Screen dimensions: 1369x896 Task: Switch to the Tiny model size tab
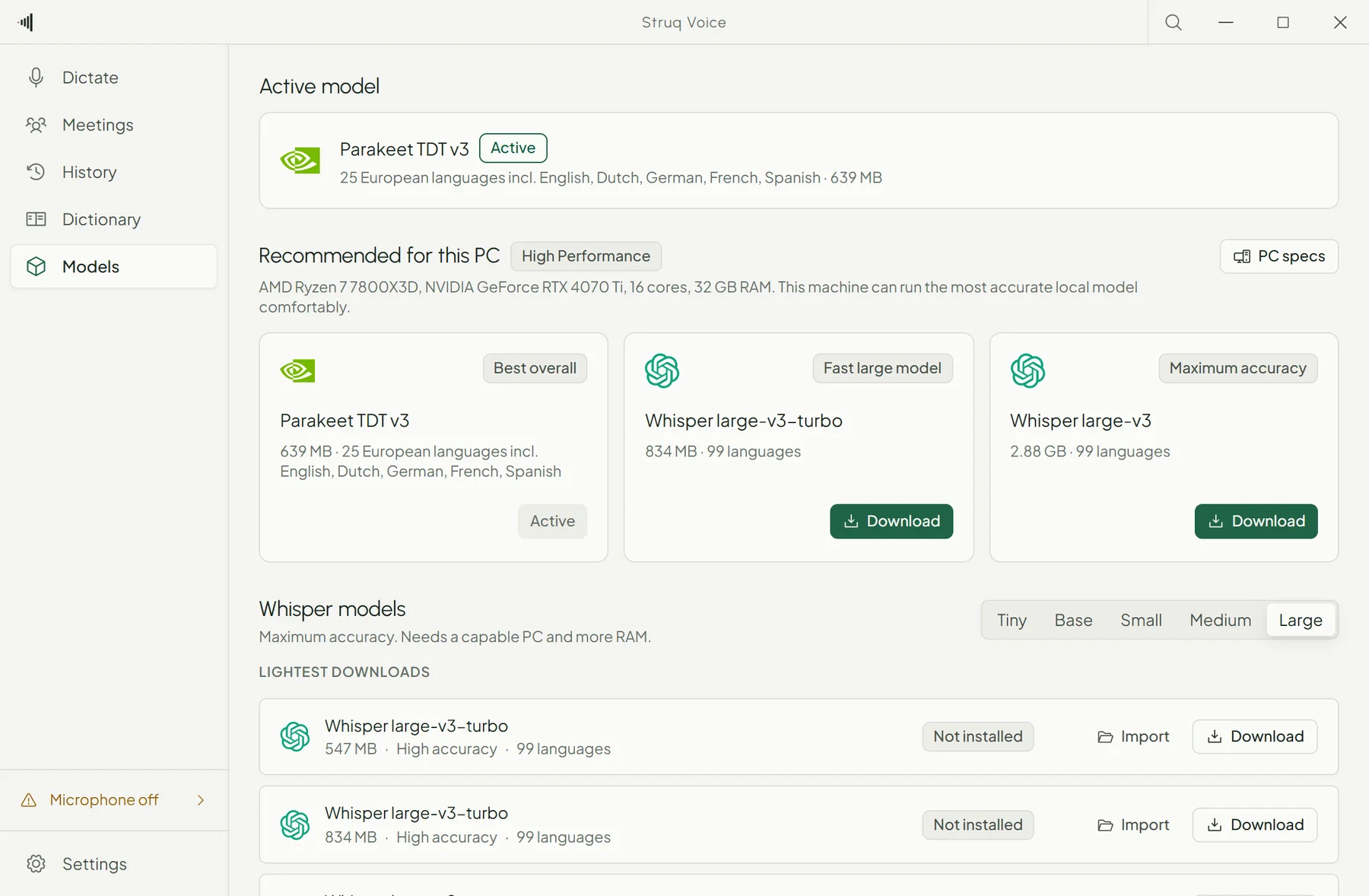(1012, 620)
